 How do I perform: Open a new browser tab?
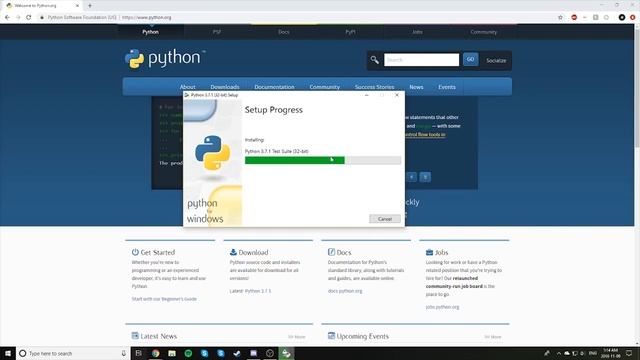pyautogui.click(x=90, y=6)
